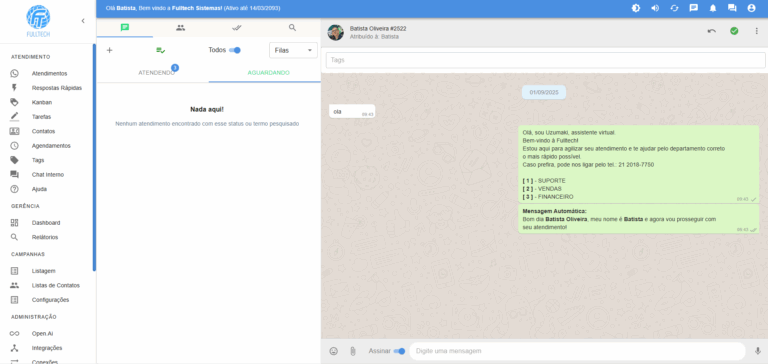768x364 pixels.
Task: Click the Mensagem Automática message bubble
Action: (638, 218)
